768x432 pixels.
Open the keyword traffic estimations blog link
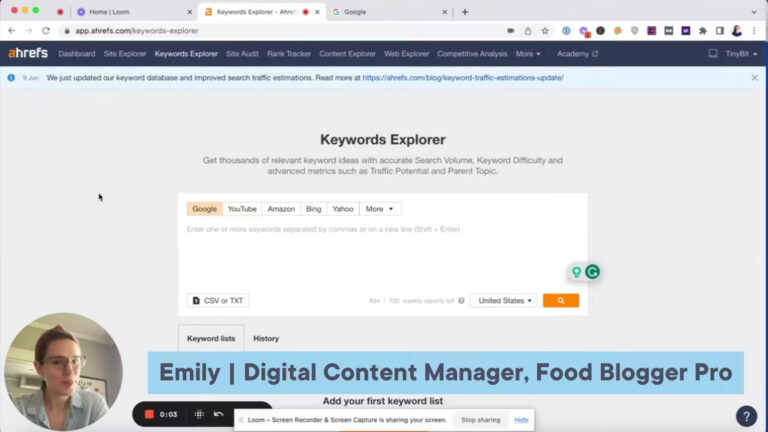click(463, 77)
